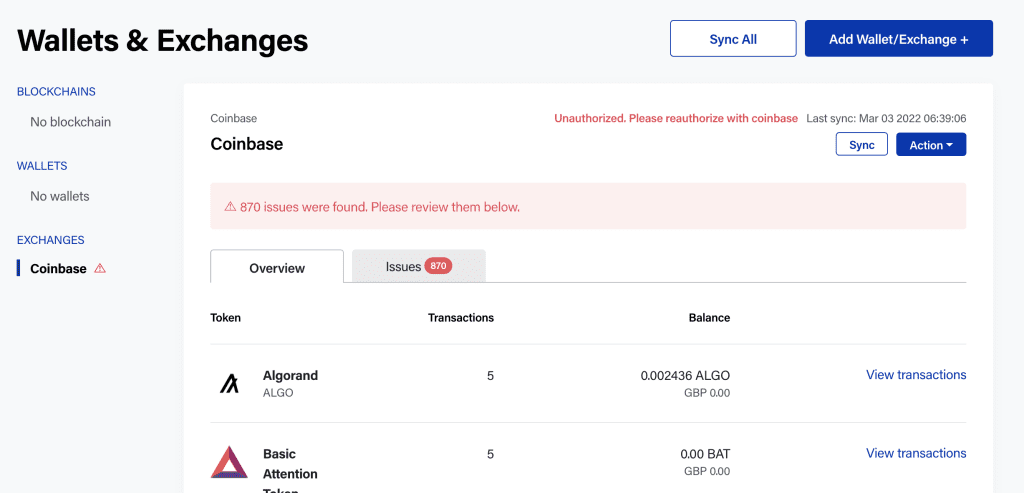Screen dimensions: 1024x493
Task: Click the Token column header
Action: [225, 318]
